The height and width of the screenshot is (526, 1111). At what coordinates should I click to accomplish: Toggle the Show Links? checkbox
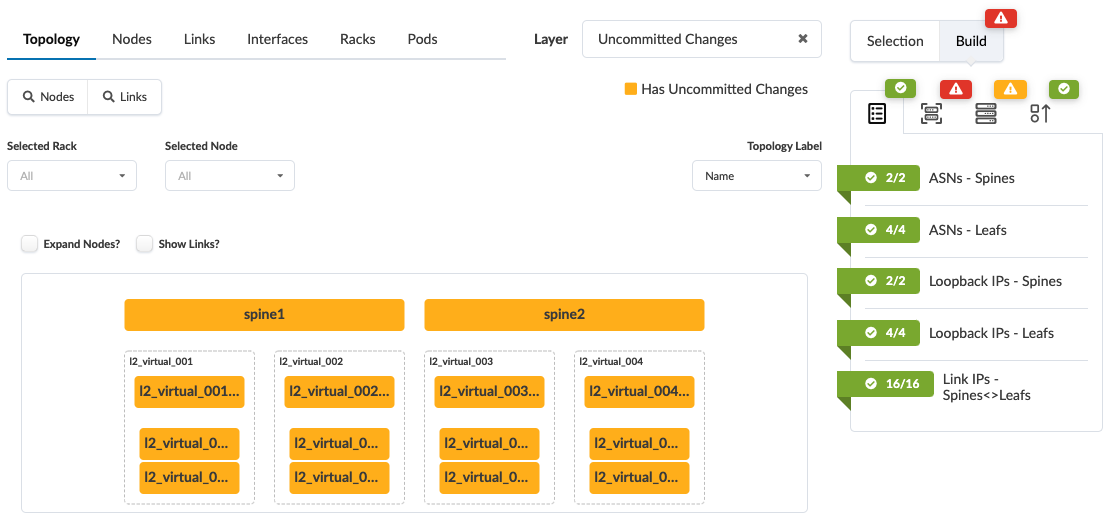pyautogui.click(x=145, y=244)
